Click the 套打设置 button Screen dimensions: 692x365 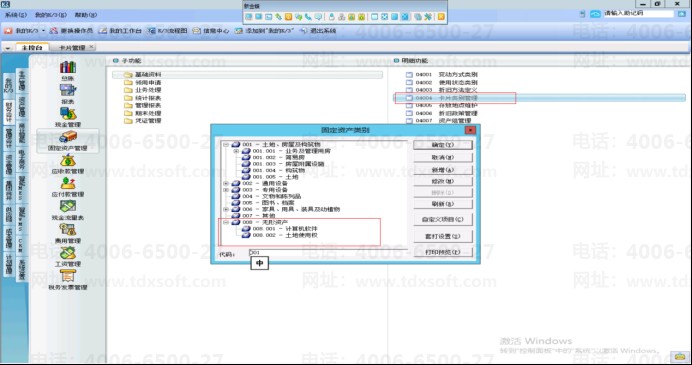(x=443, y=236)
